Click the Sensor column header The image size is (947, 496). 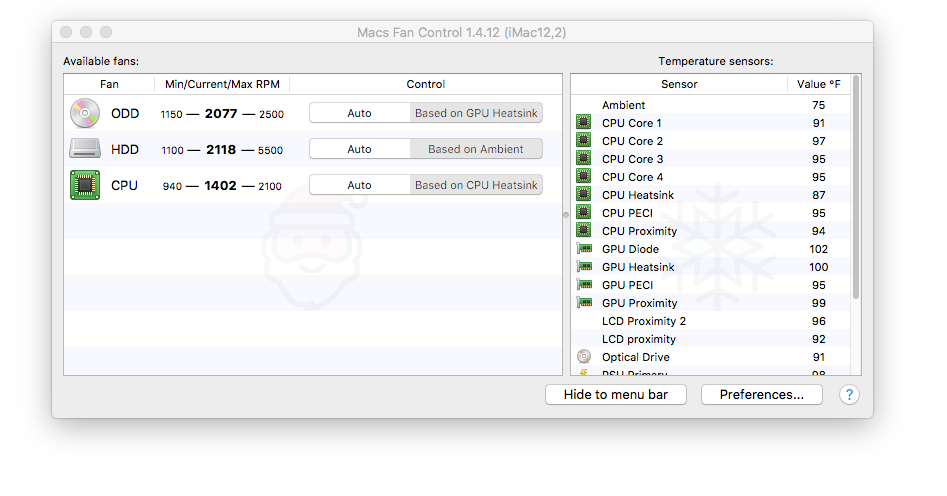[679, 84]
